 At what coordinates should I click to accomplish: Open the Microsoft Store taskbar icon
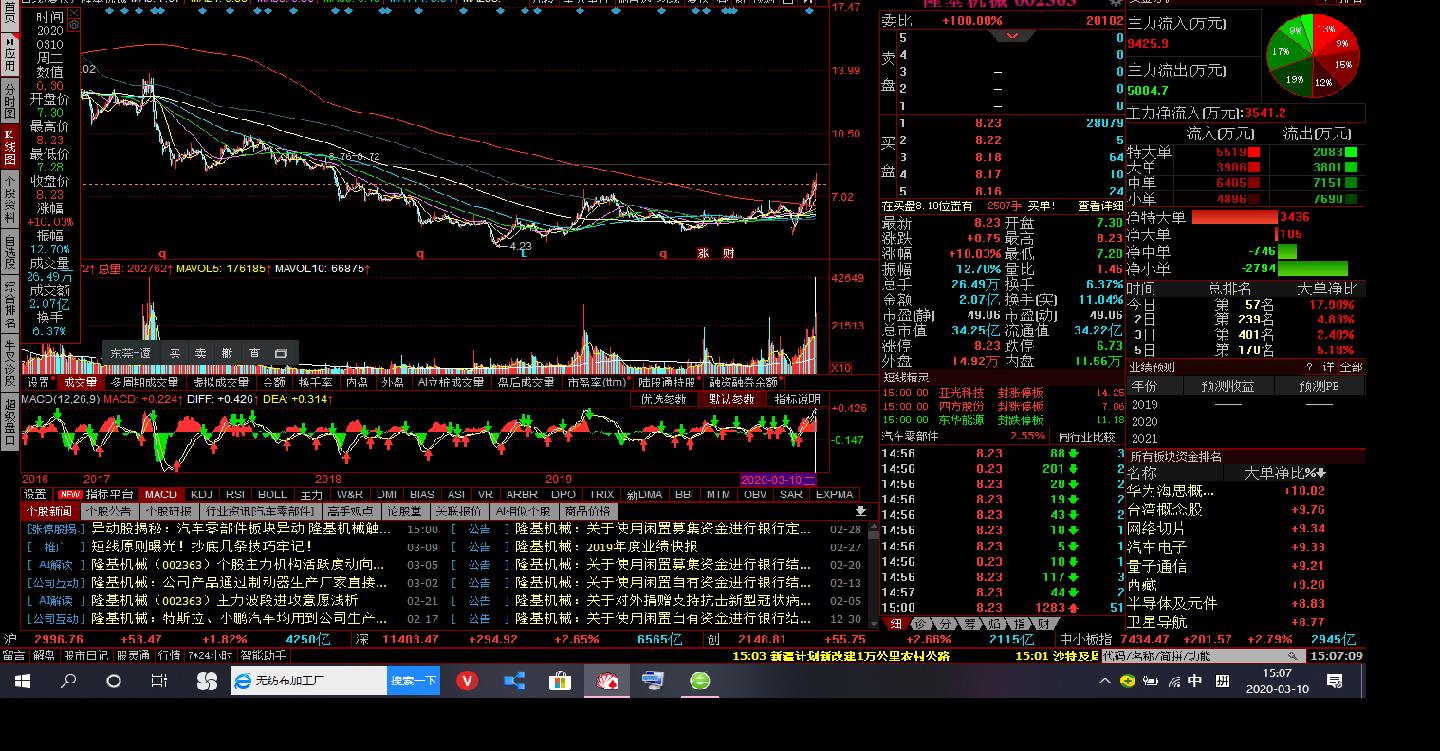click(x=560, y=681)
